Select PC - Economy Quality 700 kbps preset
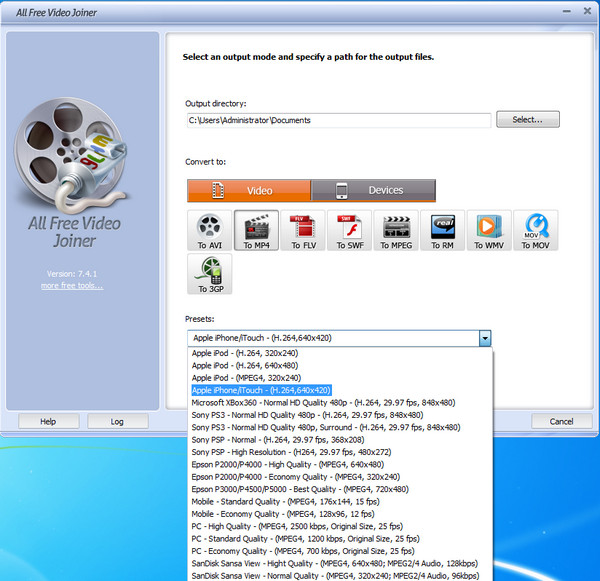 [340, 551]
